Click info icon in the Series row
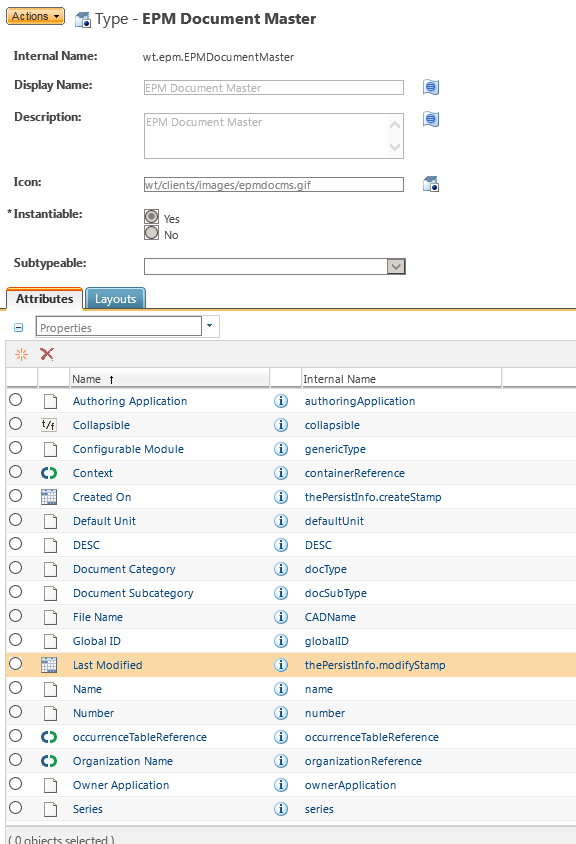Viewport: 576px width, 844px height. click(281, 809)
